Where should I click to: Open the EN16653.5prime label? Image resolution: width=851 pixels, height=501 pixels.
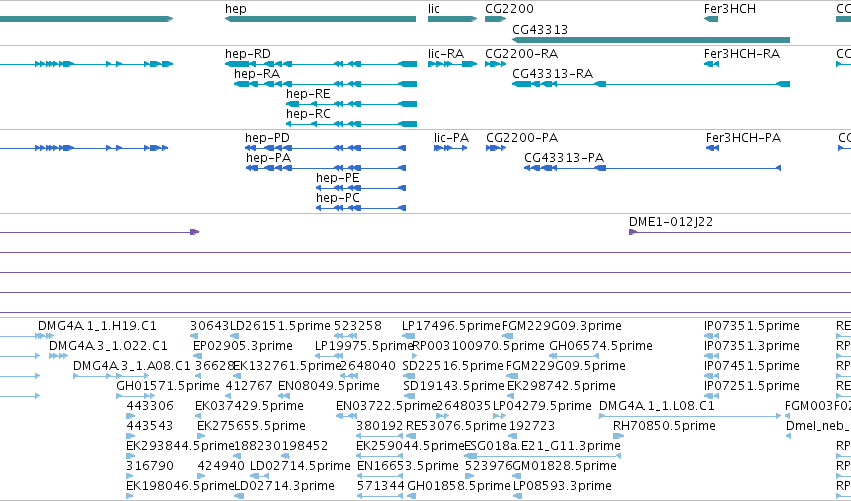tap(408, 466)
